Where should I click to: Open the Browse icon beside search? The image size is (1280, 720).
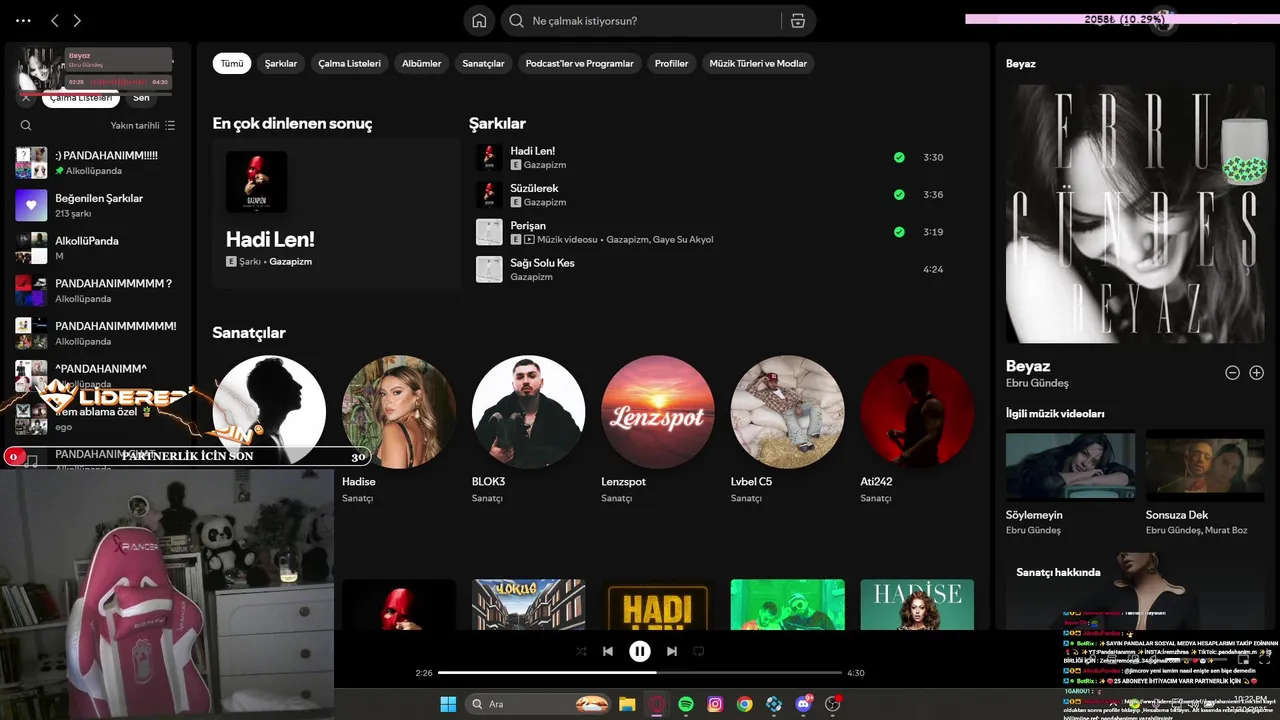[797, 21]
